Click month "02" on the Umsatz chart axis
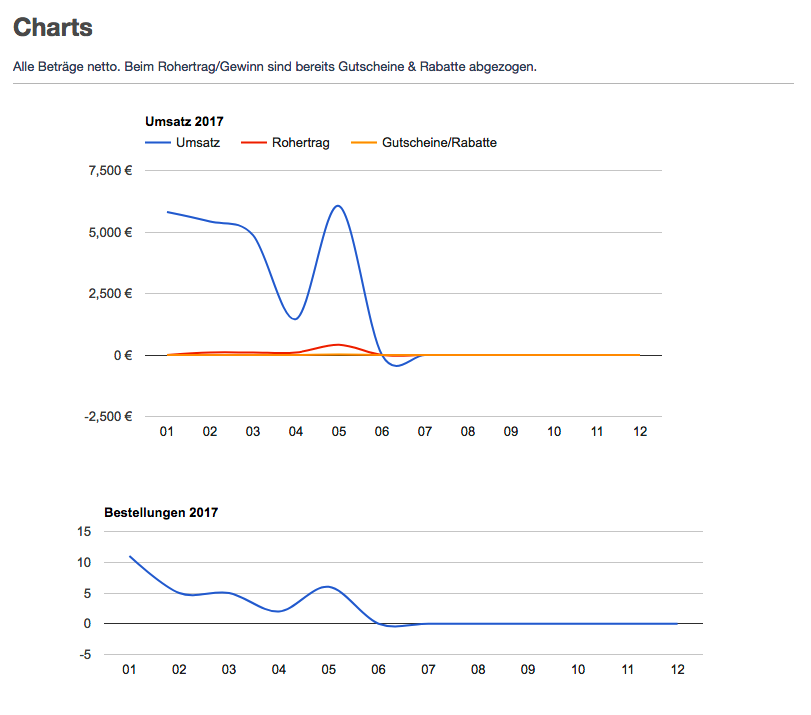 click(209, 432)
